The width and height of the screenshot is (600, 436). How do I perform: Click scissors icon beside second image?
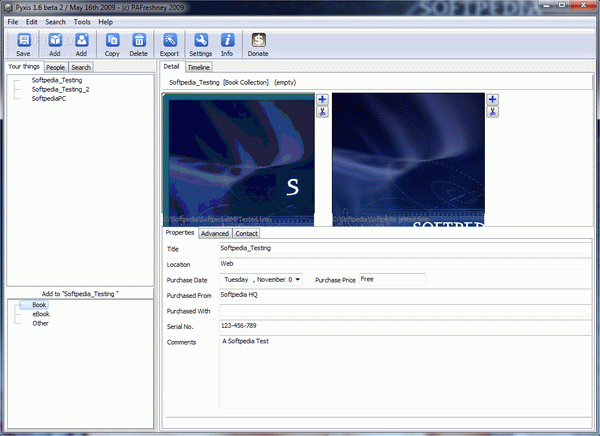click(492, 112)
